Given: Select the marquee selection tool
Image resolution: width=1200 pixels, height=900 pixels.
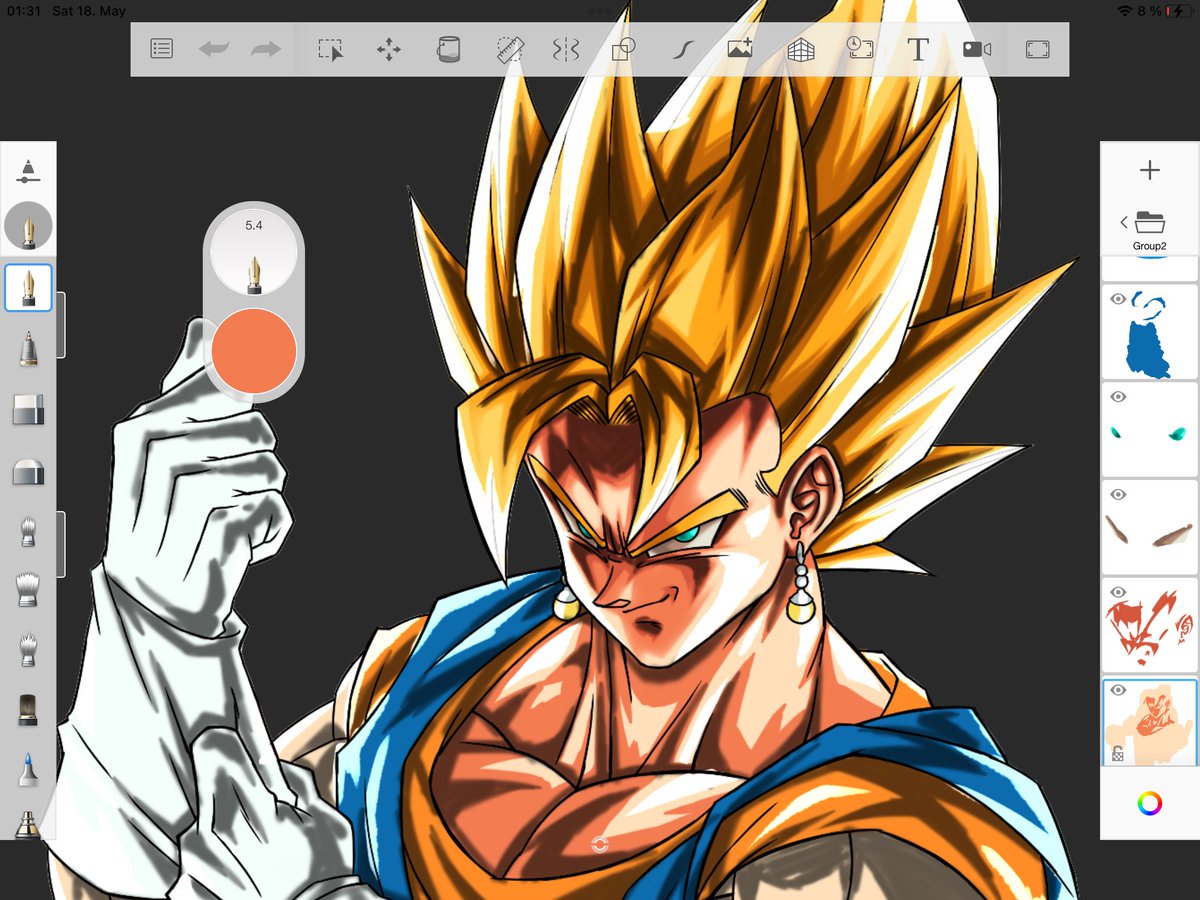Looking at the screenshot, I should pos(331,49).
